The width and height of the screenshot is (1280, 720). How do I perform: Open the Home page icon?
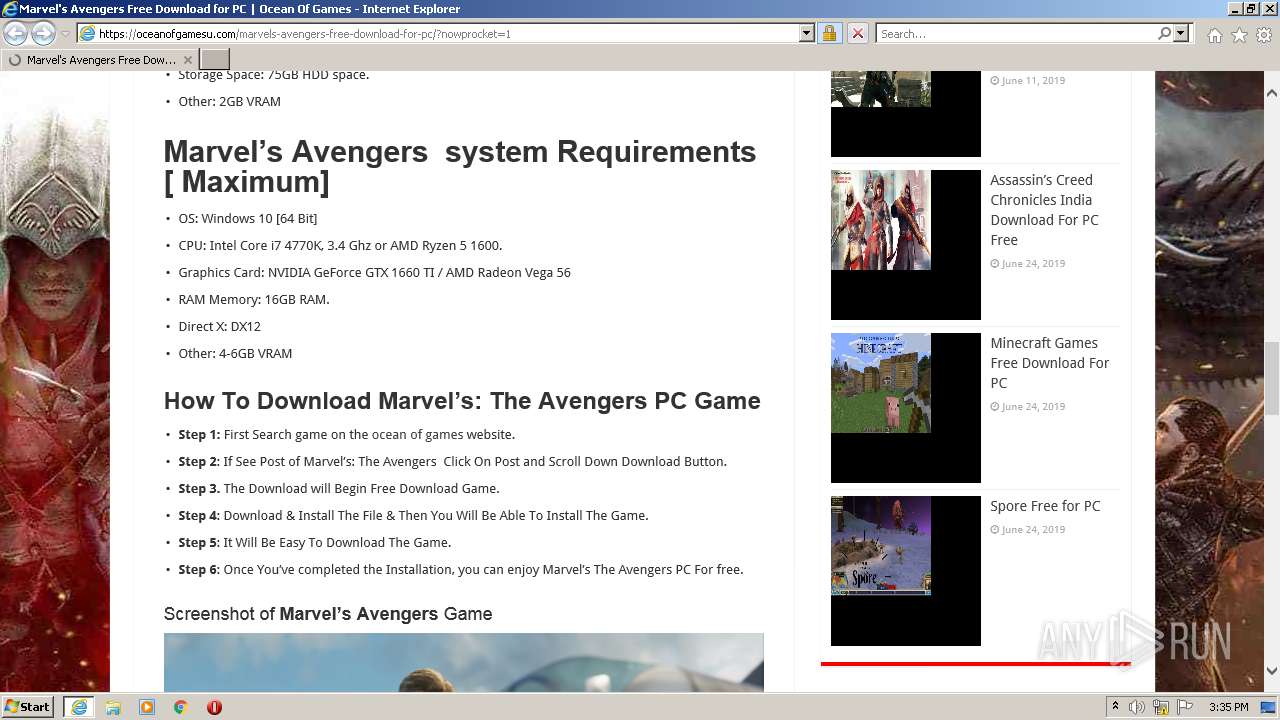pos(1214,35)
